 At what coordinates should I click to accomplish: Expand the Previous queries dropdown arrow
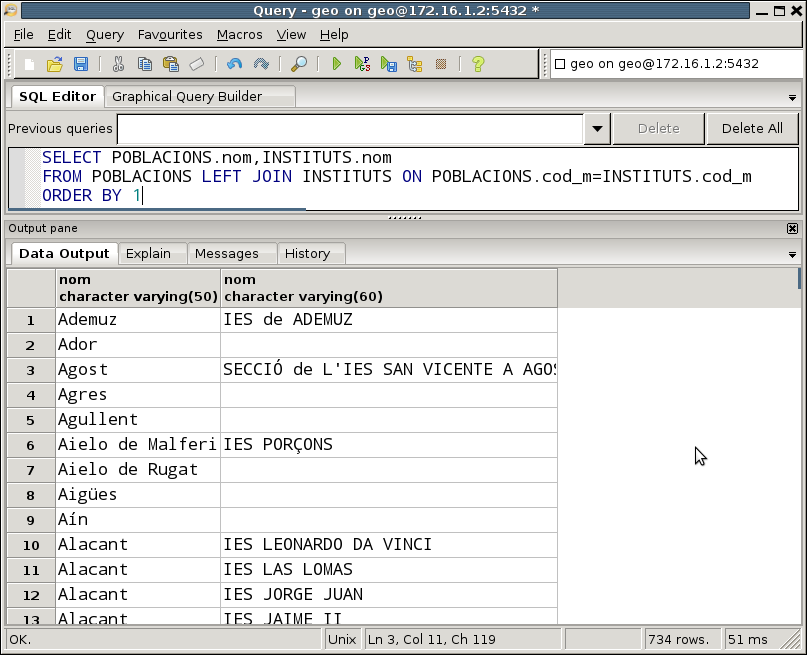point(597,129)
